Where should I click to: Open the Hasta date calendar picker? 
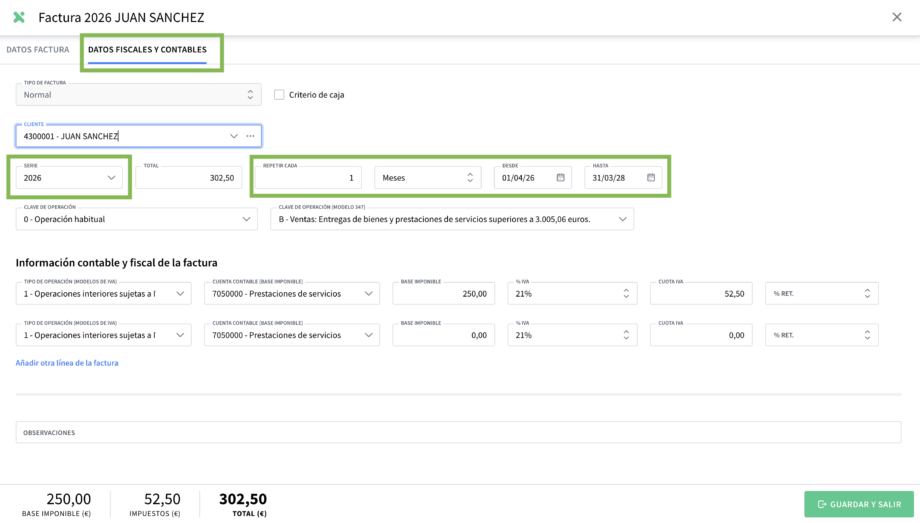pyautogui.click(x=650, y=178)
